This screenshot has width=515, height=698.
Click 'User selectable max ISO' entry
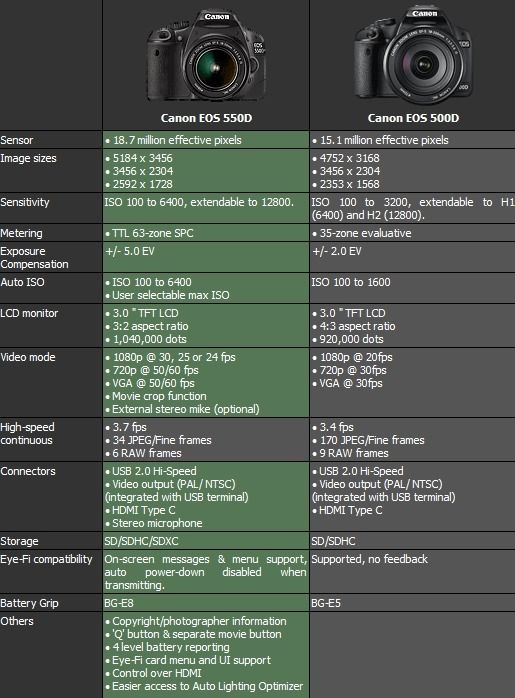170,295
